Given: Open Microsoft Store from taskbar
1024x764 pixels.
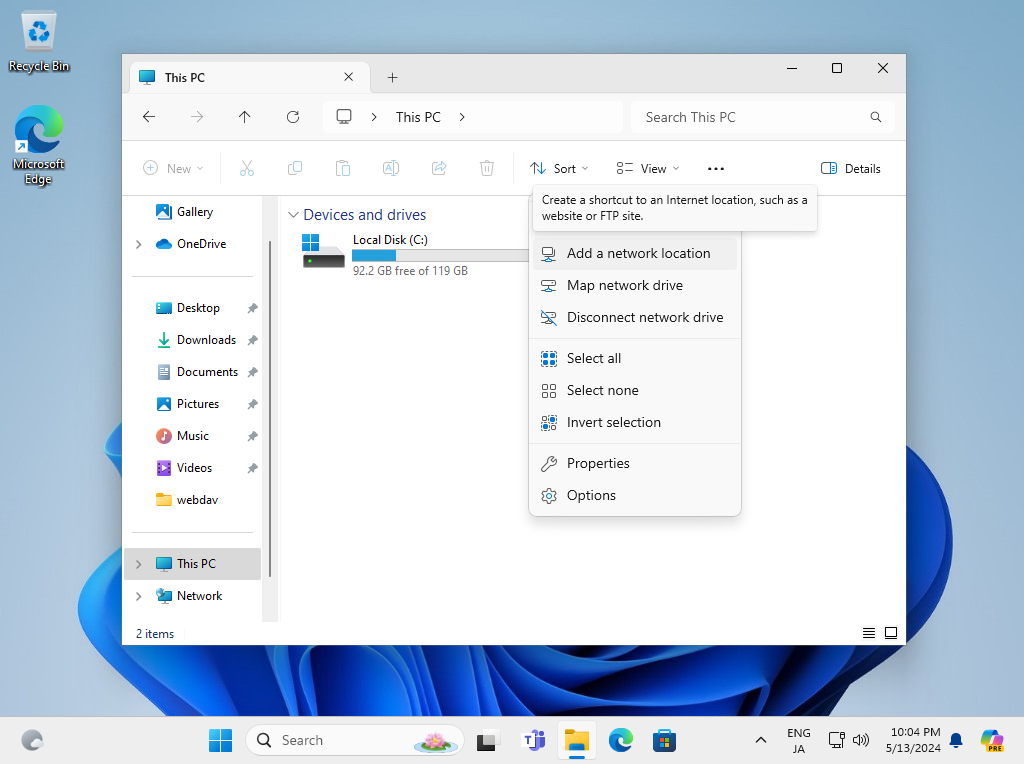Looking at the screenshot, I should tap(664, 740).
